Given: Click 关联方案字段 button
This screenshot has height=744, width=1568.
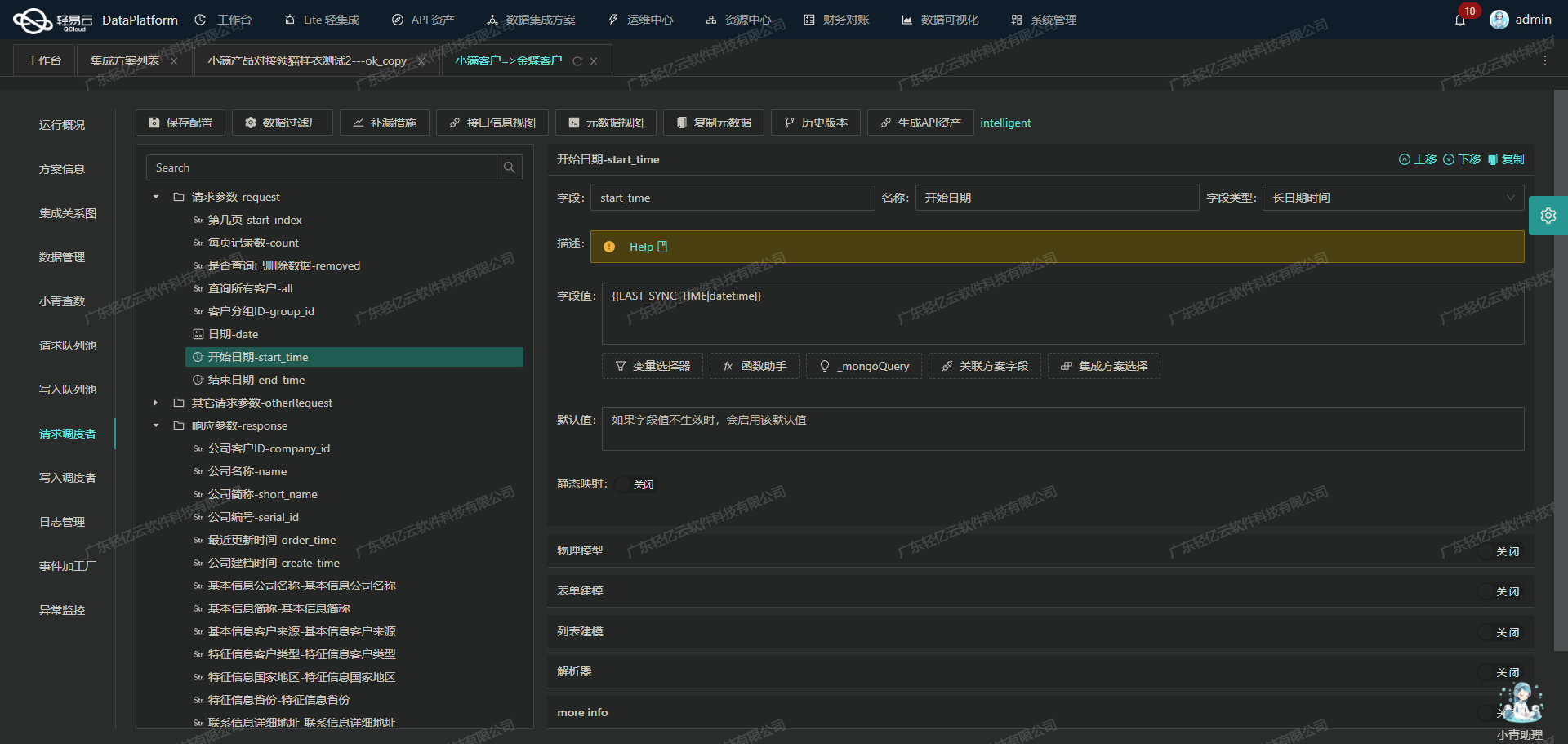Looking at the screenshot, I should point(985,366).
